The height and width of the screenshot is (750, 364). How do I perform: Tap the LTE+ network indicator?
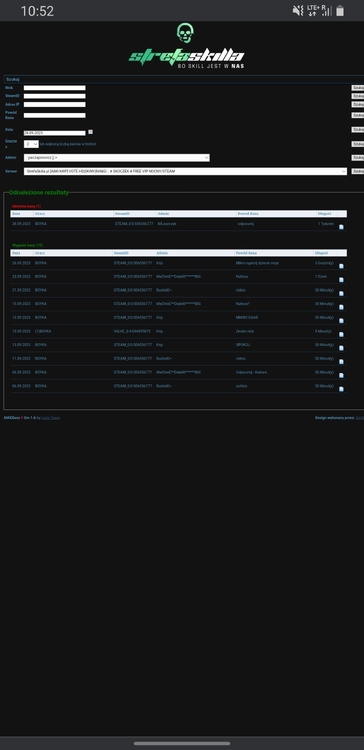tap(313, 11)
